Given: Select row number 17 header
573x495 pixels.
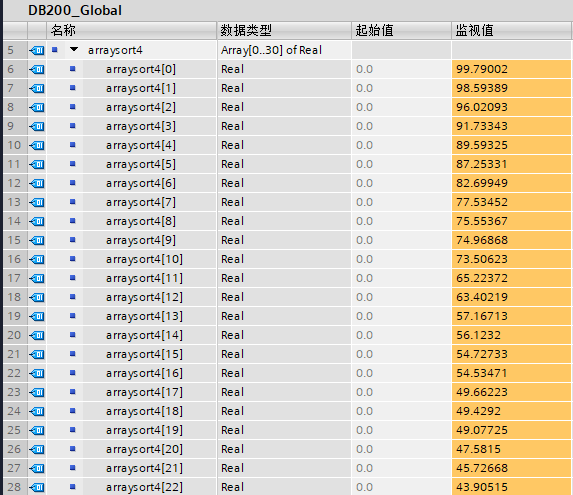Looking at the screenshot, I should point(15,278).
